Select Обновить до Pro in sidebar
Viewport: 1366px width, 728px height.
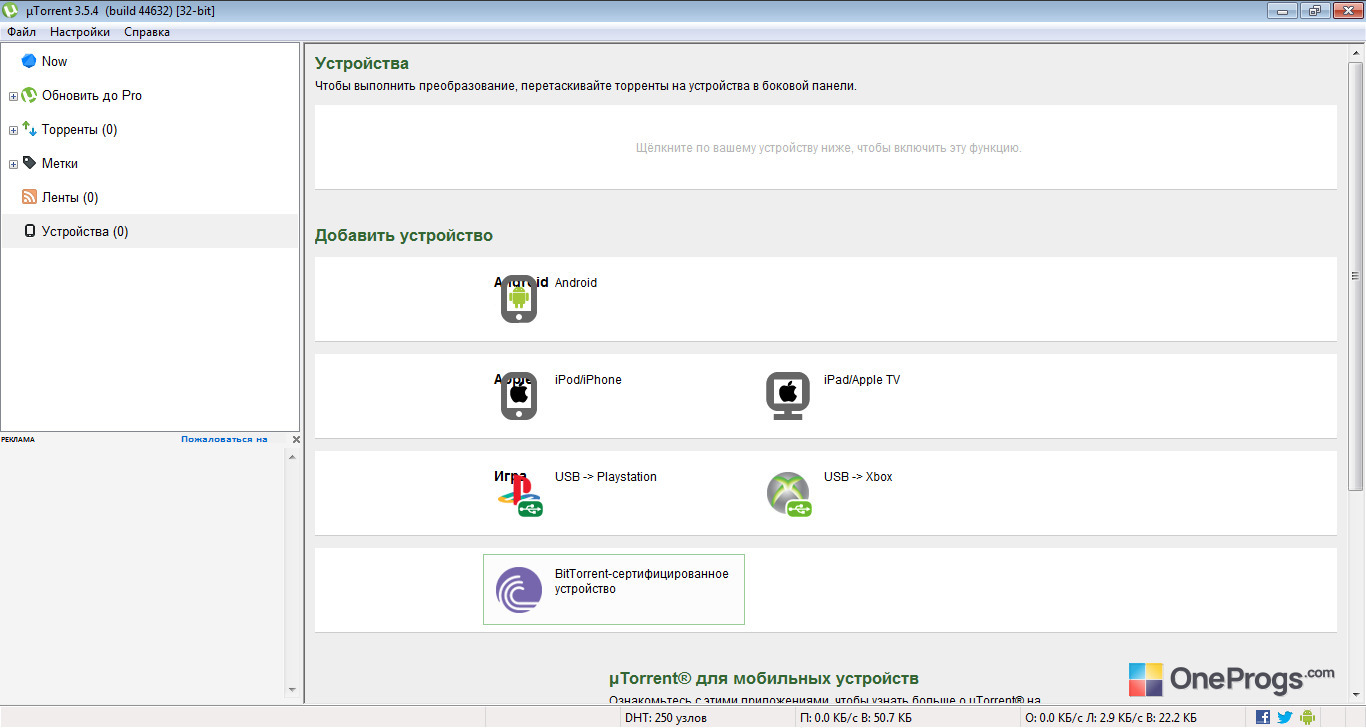(92, 95)
